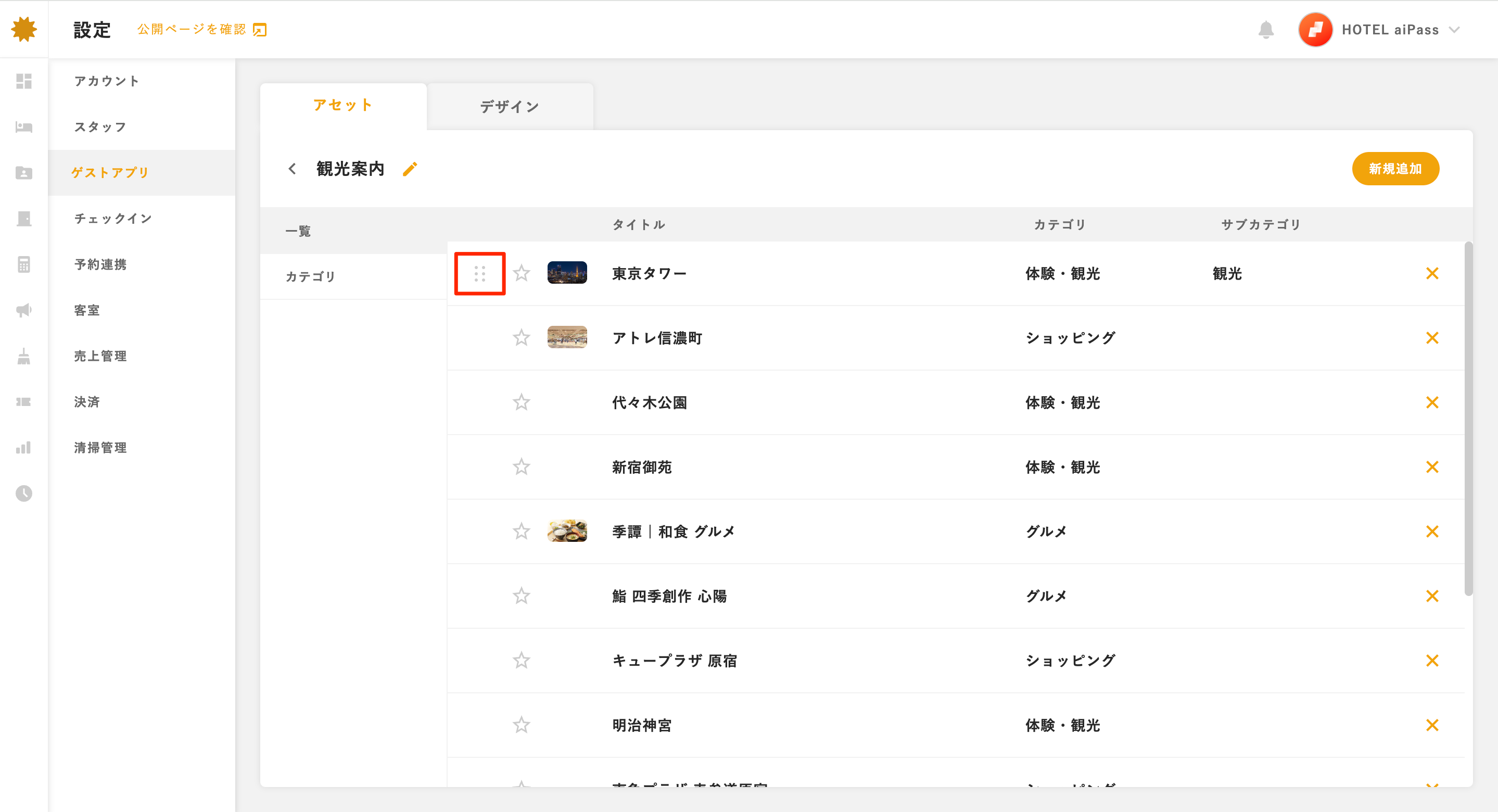This screenshot has height=812, width=1498.
Task: Open the 季譚｜和食 グルメ thumbnail image
Action: tap(567, 531)
